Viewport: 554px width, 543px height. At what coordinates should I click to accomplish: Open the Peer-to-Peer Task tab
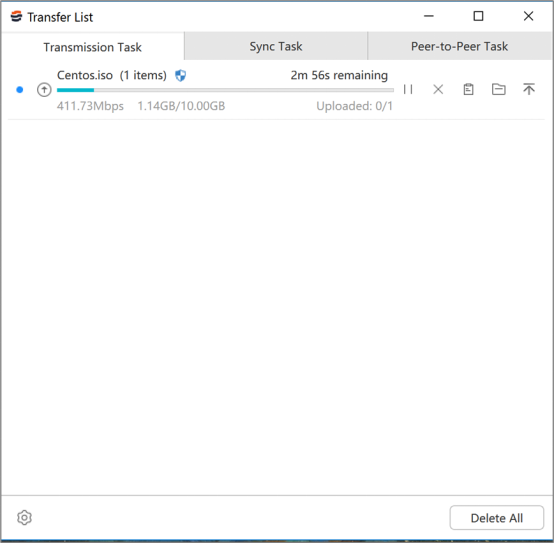click(459, 46)
